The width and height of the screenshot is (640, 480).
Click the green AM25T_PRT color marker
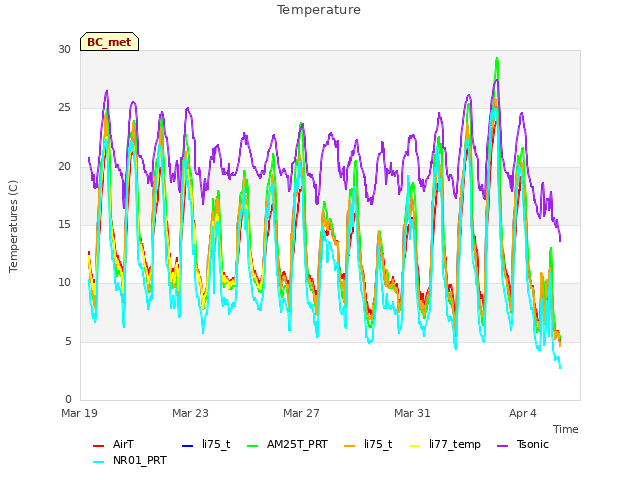(x=253, y=446)
